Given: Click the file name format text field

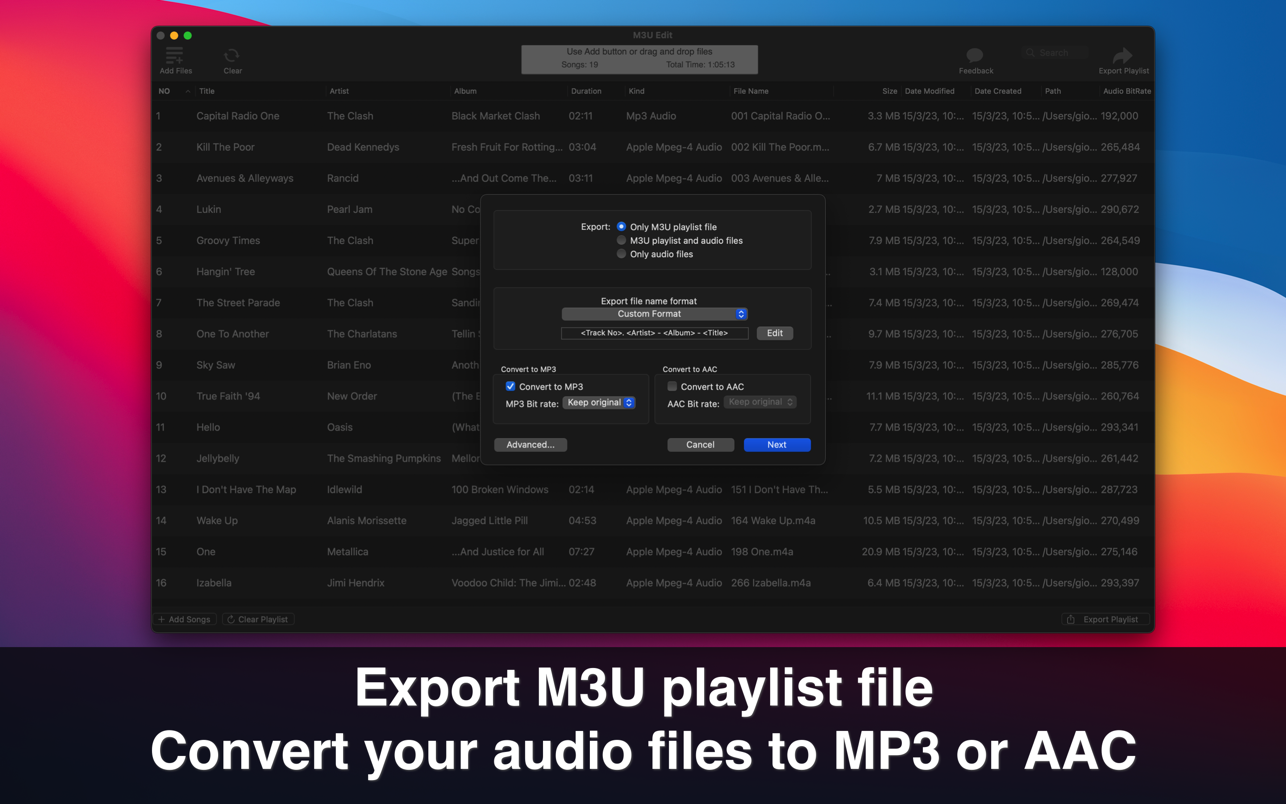Looking at the screenshot, I should [654, 333].
